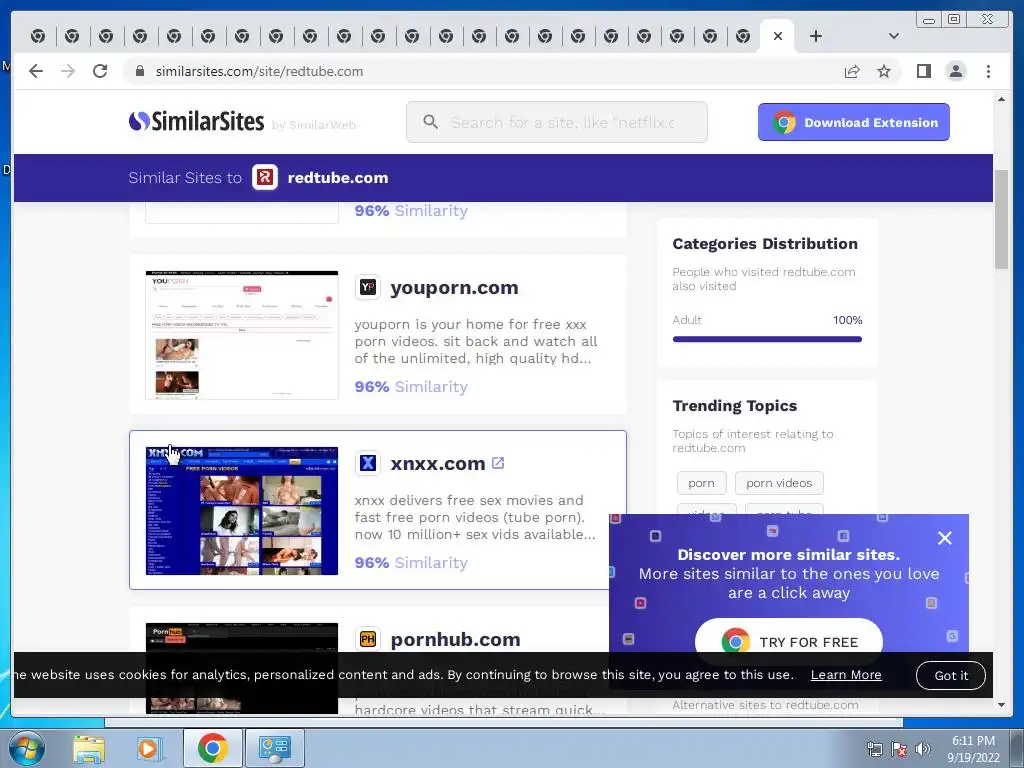This screenshot has width=1024, height=768.
Task: Click the 'by SimilarWeb' text
Action: tap(313, 125)
